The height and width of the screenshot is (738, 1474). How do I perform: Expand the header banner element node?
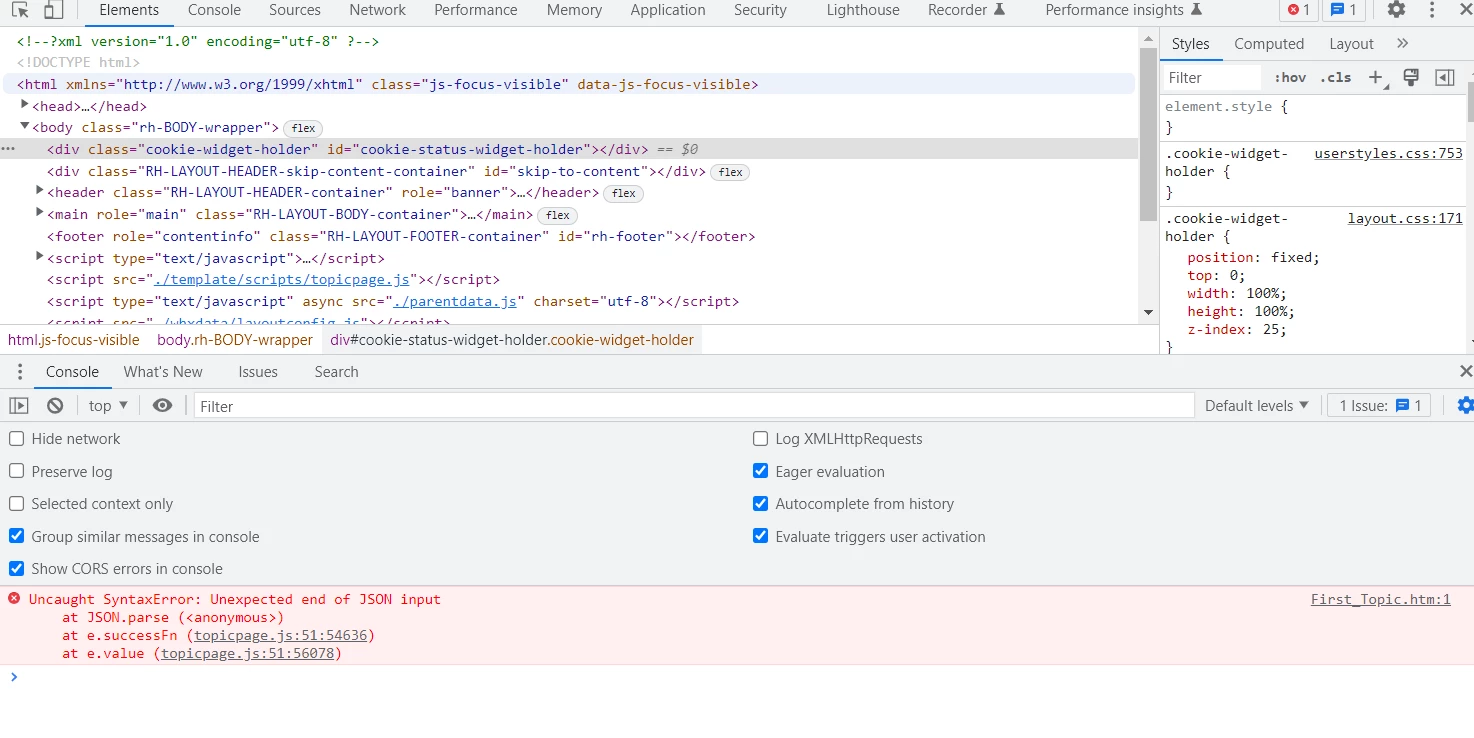(40, 191)
